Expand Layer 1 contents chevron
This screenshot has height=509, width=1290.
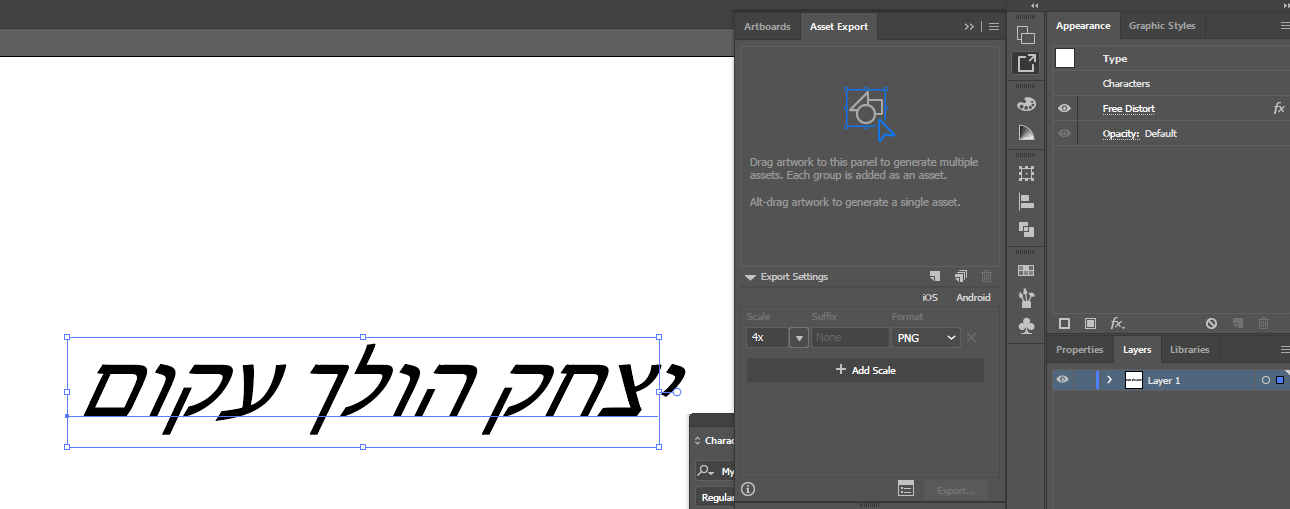tap(1109, 380)
